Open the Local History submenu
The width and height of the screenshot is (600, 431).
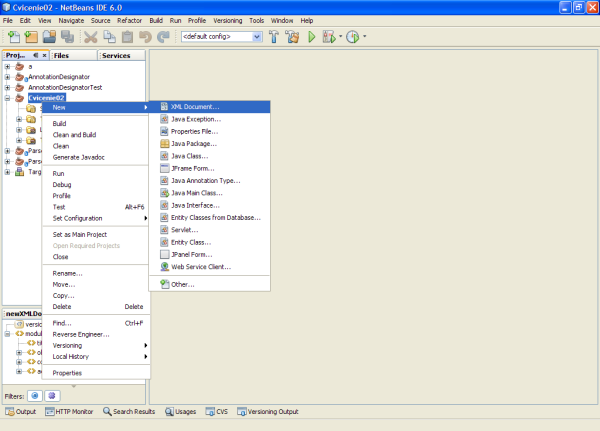(96, 356)
